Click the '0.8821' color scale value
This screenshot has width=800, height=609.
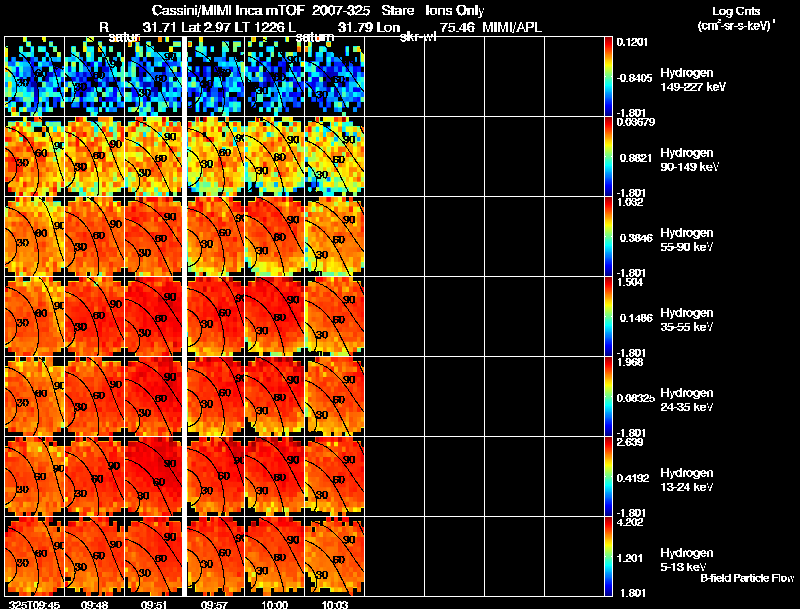(x=636, y=158)
